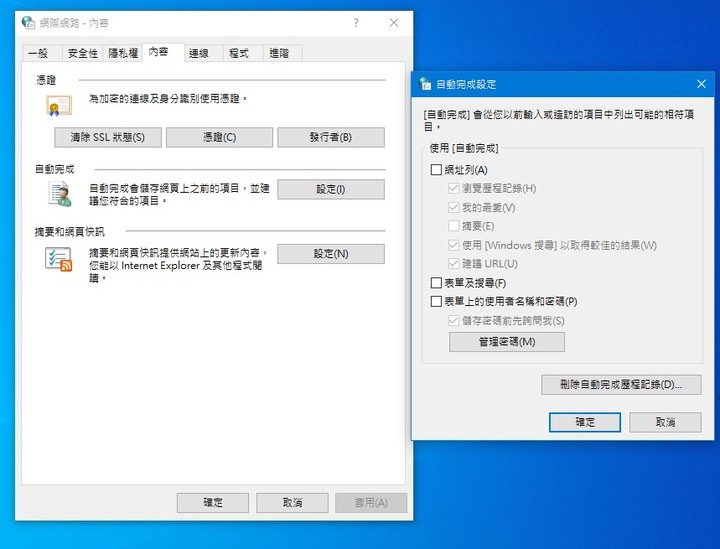720x549 pixels.
Task: Toggle 儲存密碼前先詢問我(S) checkbox
Action: tap(453, 320)
